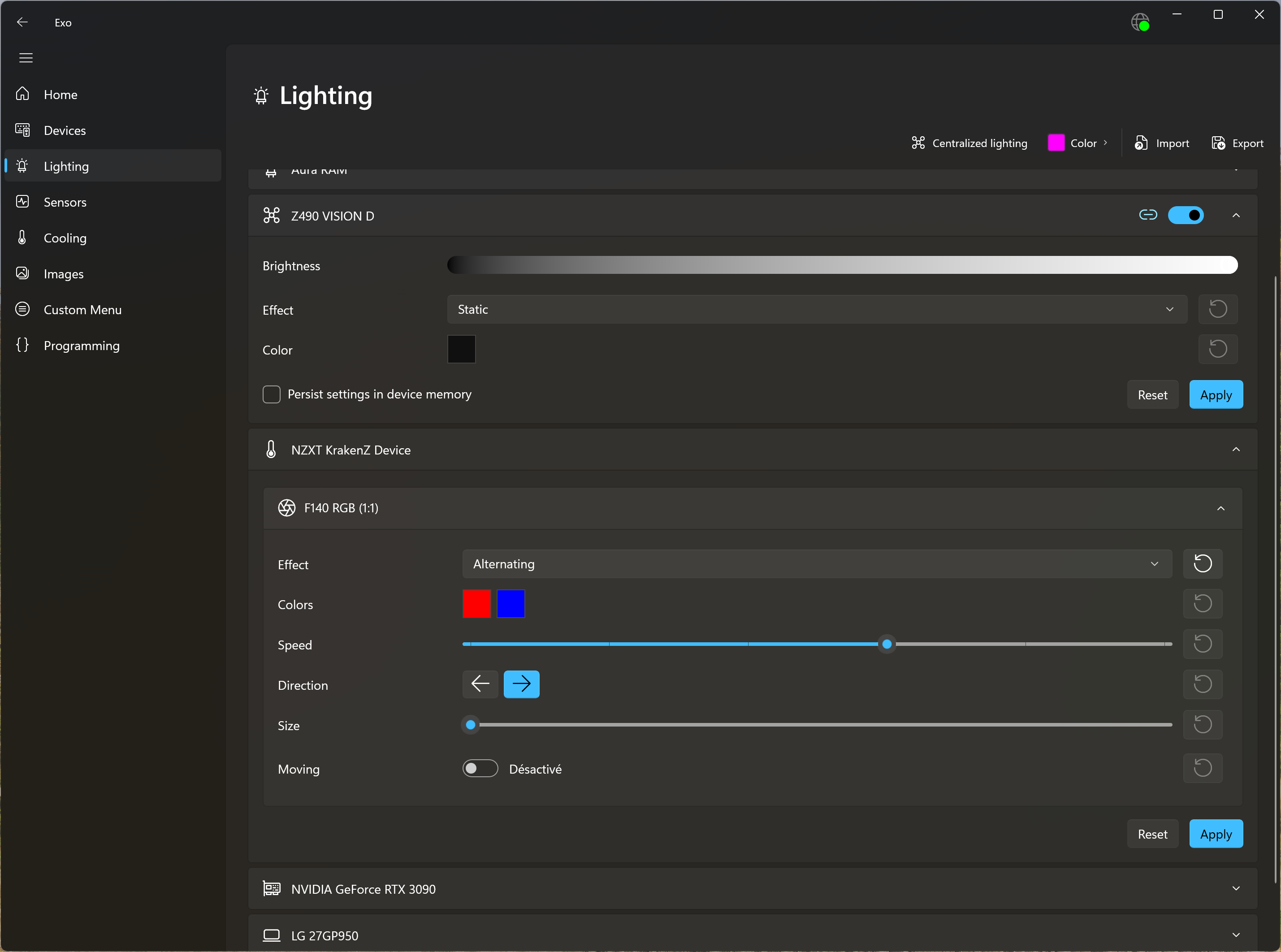Click Reset for Z490 VISION D
Screen dimensions: 1281x952
pos(1152,395)
